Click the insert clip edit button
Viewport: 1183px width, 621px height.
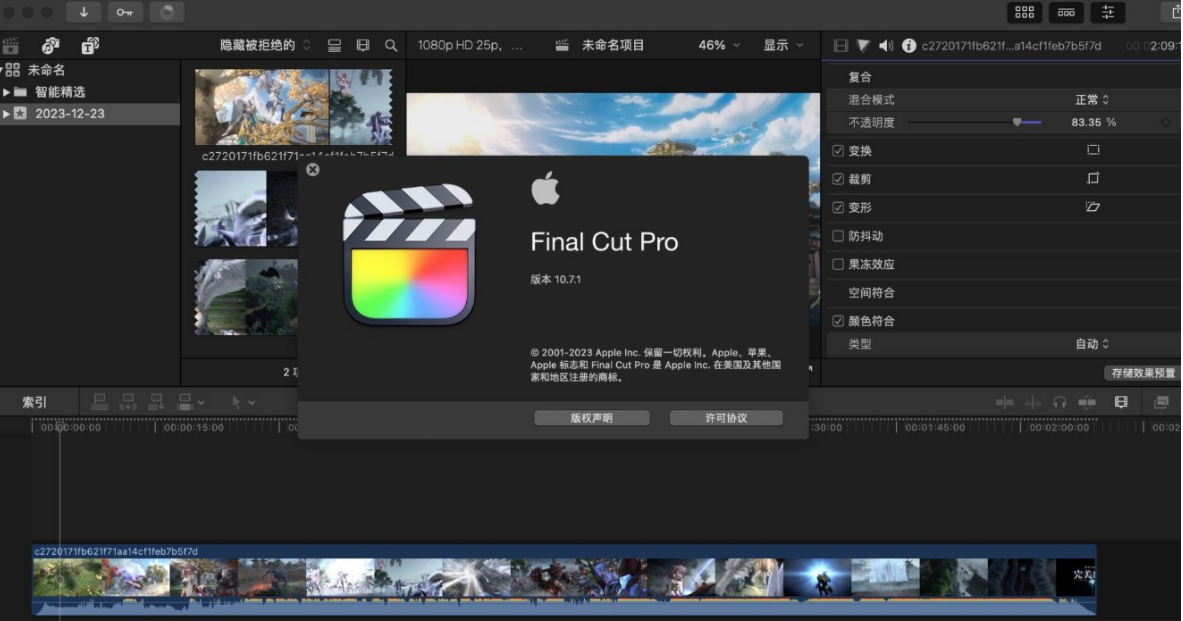[x=128, y=402]
